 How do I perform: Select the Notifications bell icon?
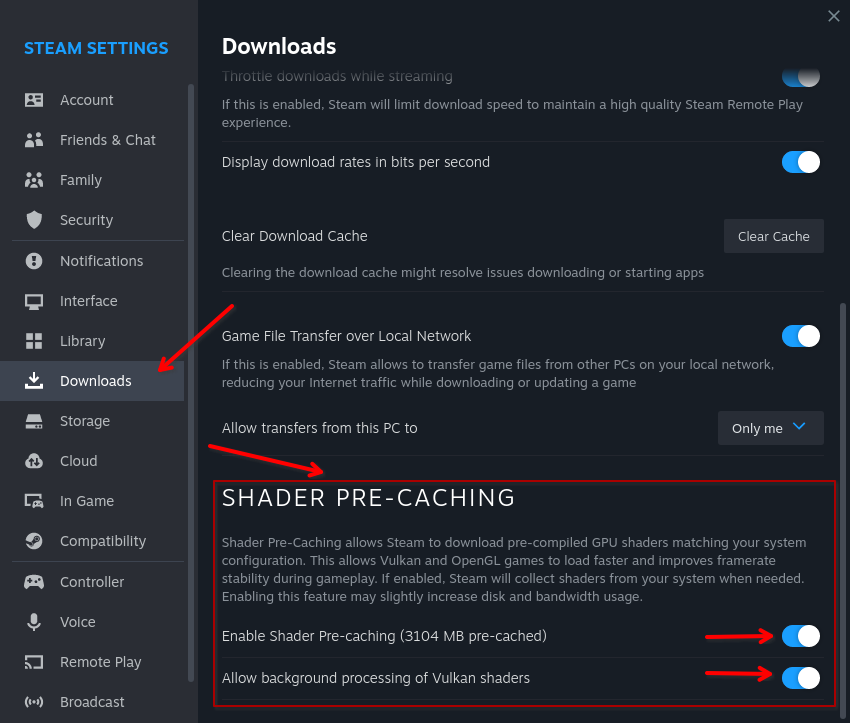pos(34,261)
